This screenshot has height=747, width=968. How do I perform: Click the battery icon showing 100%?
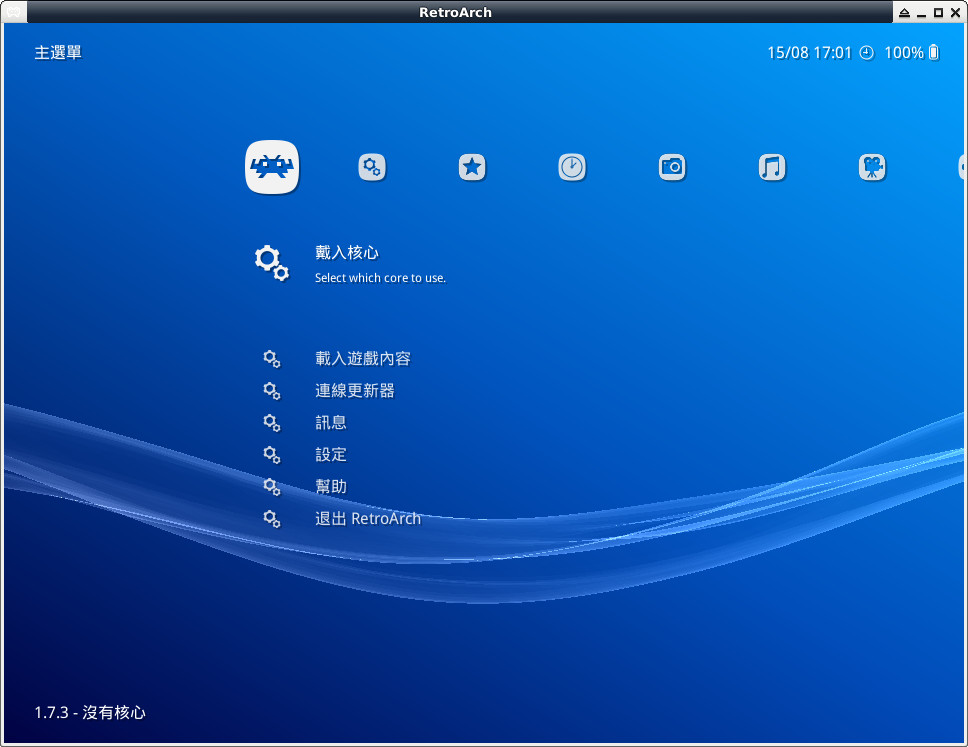point(934,52)
